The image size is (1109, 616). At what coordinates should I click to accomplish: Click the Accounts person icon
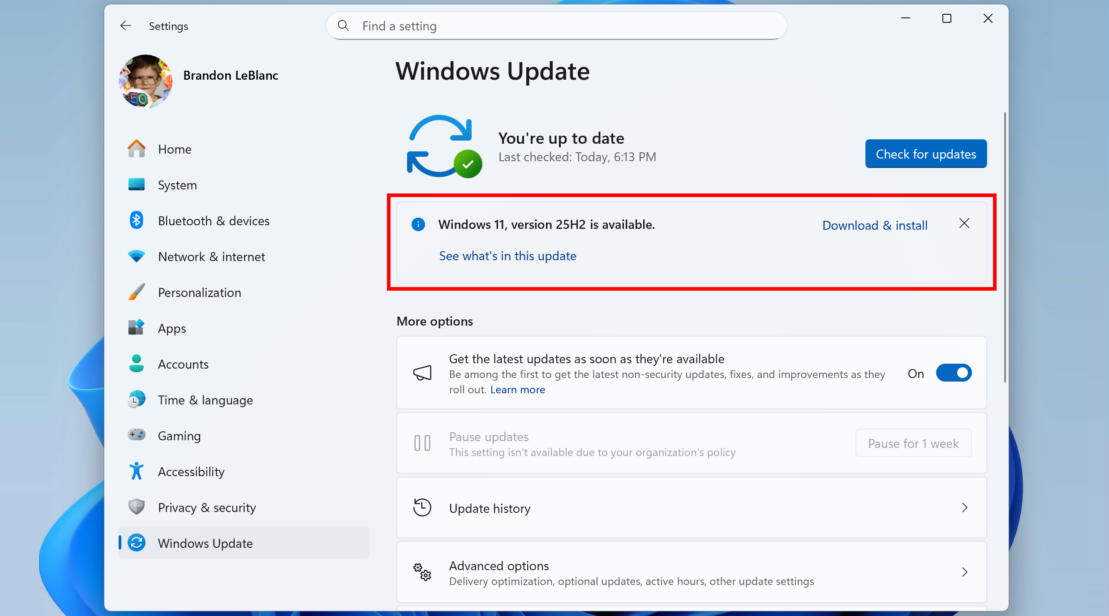(137, 364)
